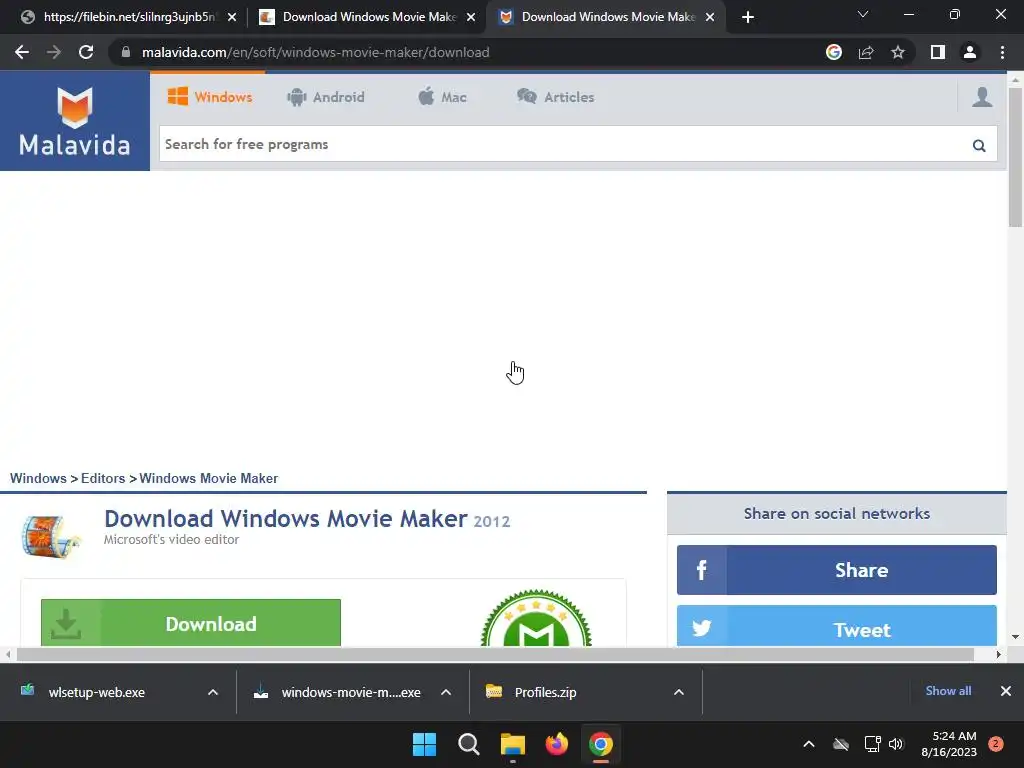This screenshot has height=768, width=1024.
Task: Show hidden system tray icons
Action: pos(808,744)
